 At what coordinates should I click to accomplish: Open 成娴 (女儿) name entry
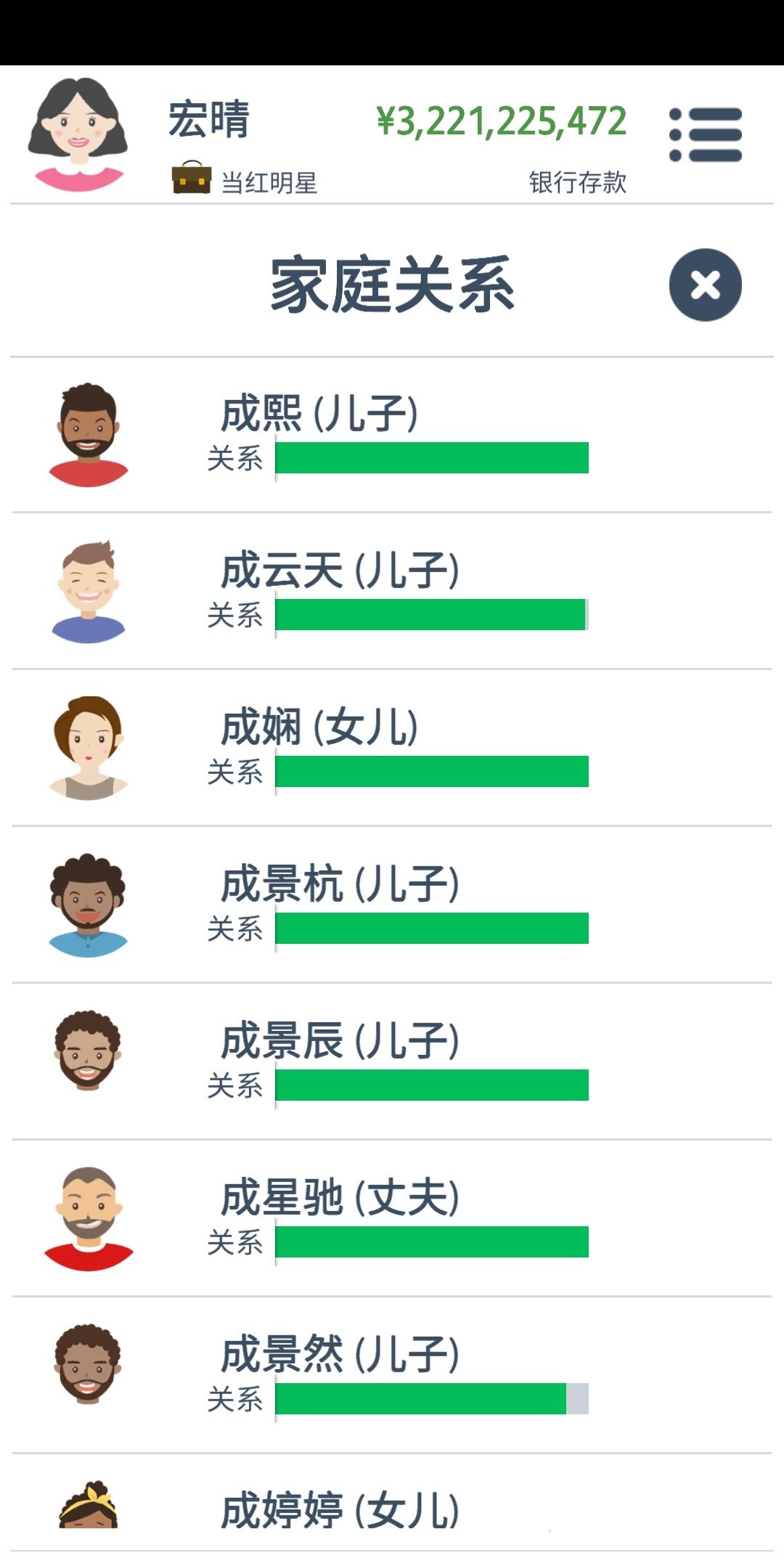click(319, 727)
